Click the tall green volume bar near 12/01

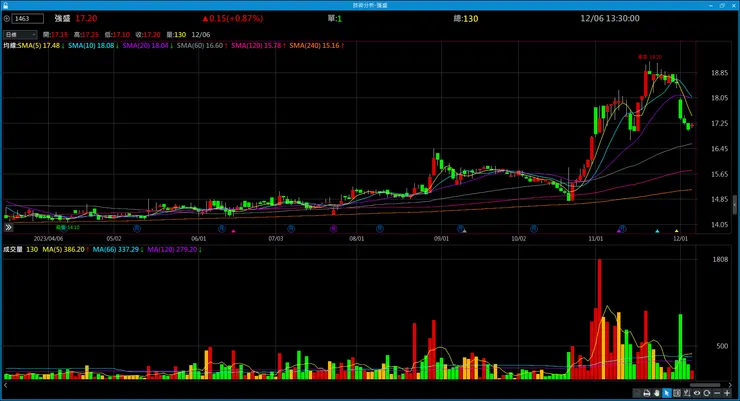click(680, 346)
